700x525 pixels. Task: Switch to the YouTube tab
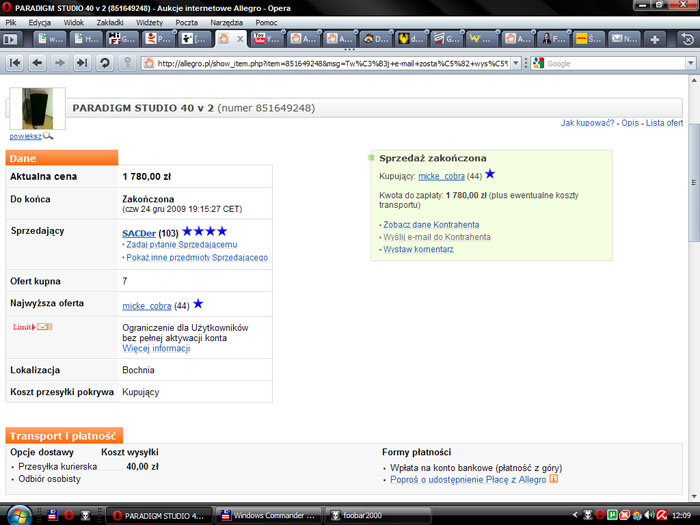[267, 39]
